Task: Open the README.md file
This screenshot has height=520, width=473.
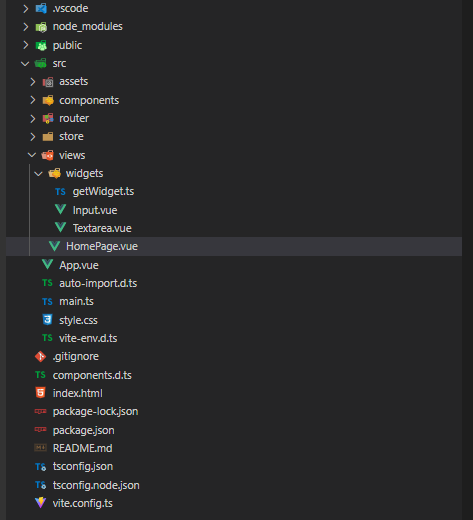Action: (83, 448)
